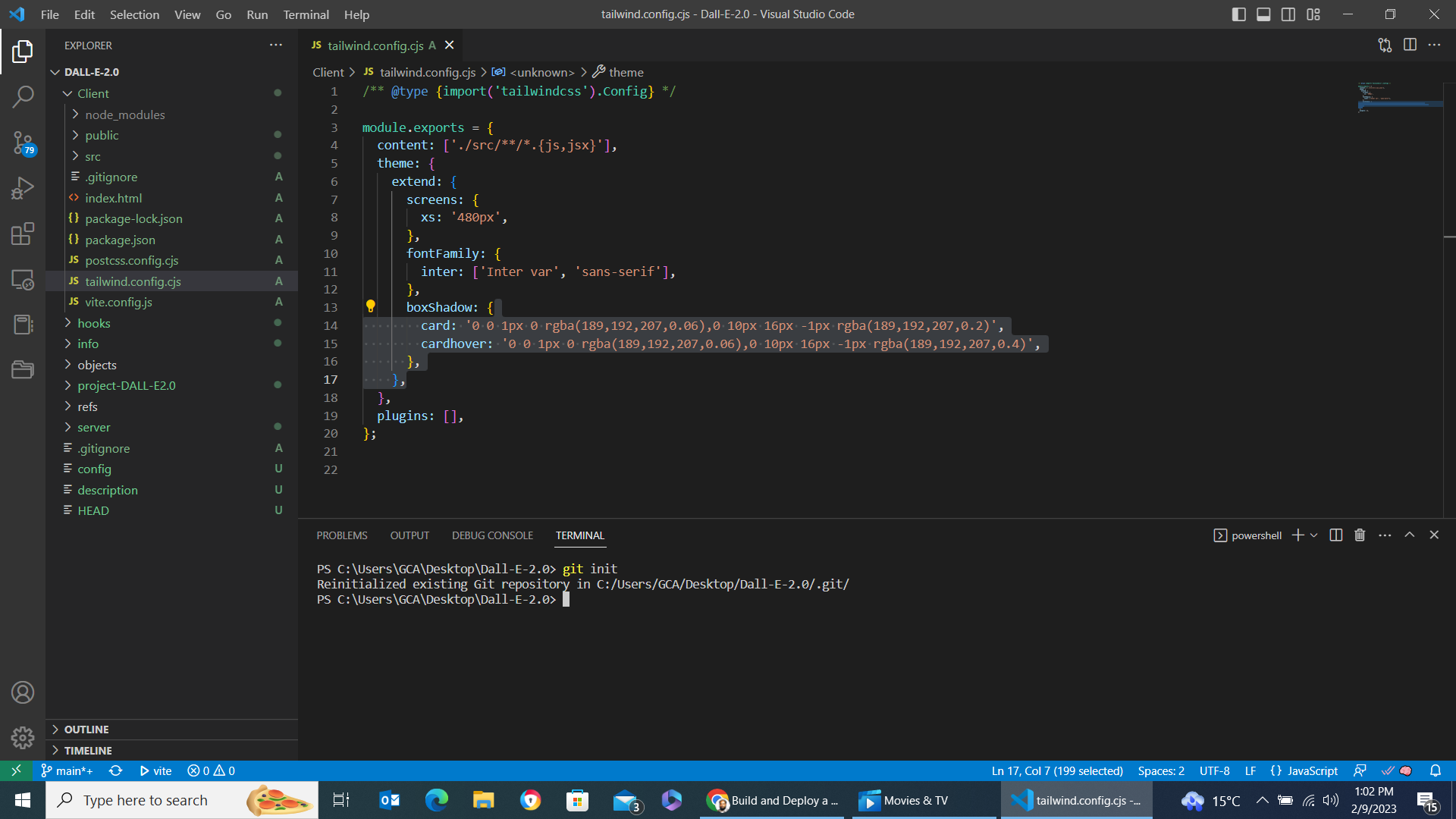Open the Search view
1456x819 pixels.
click(23, 97)
